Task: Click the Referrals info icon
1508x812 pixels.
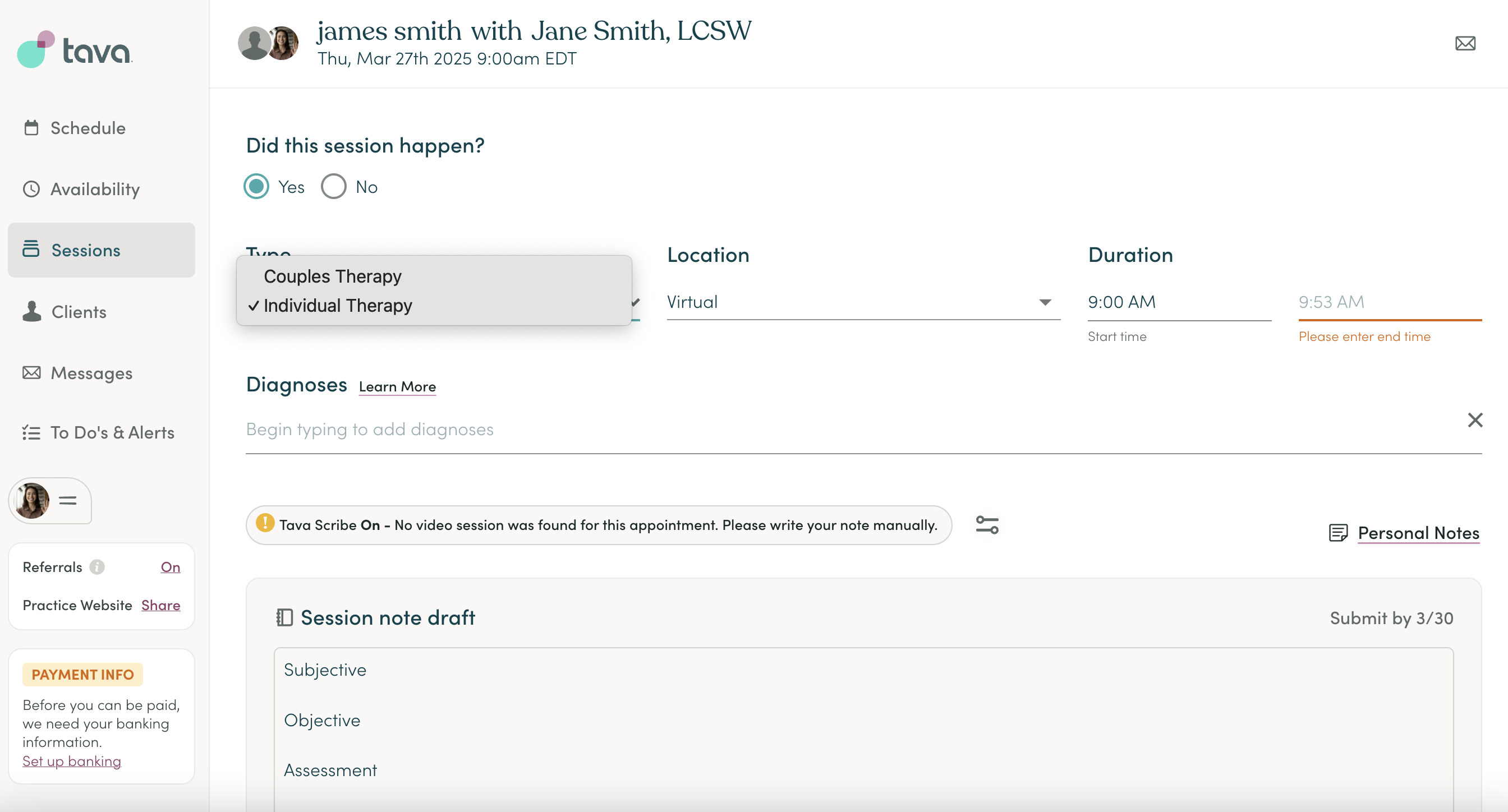Action: click(97, 567)
